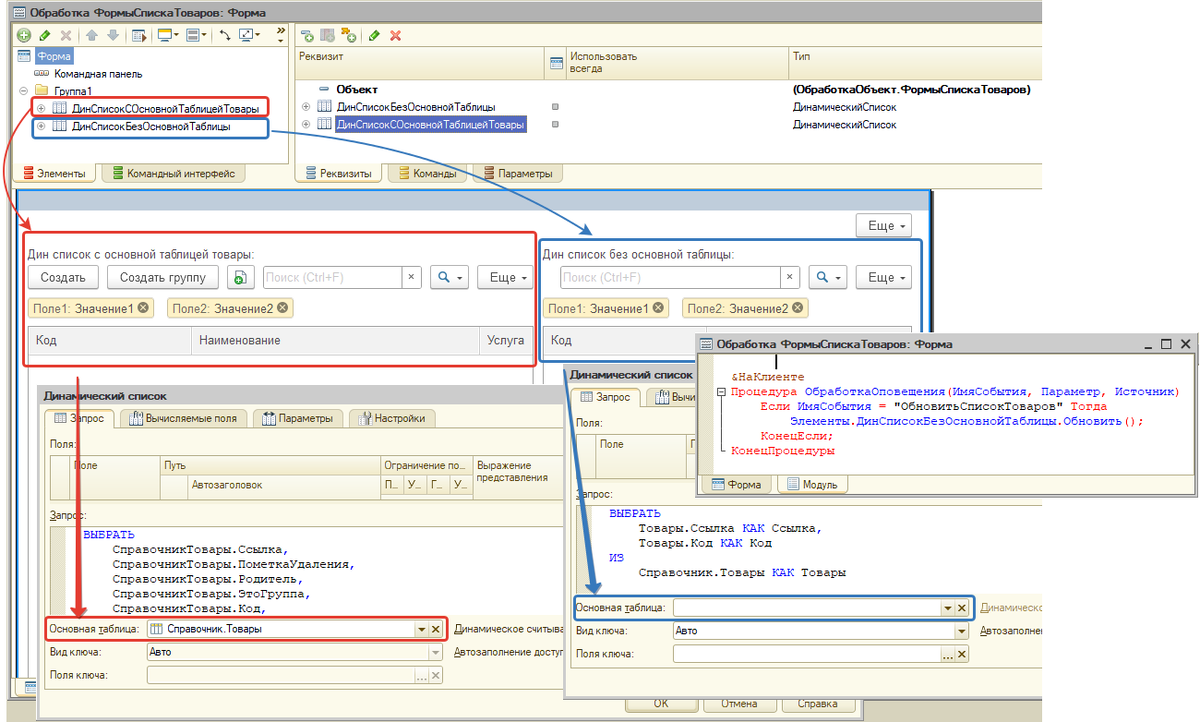Open the top form Еще menu

[883, 226]
